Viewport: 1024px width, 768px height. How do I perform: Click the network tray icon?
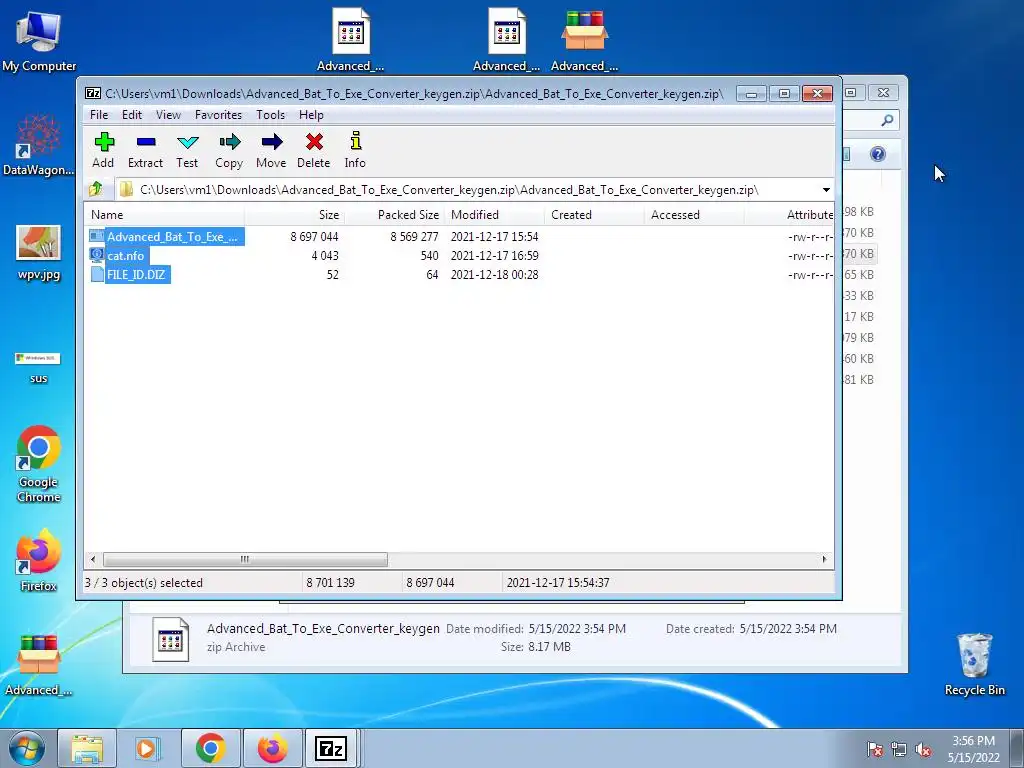tap(899, 750)
